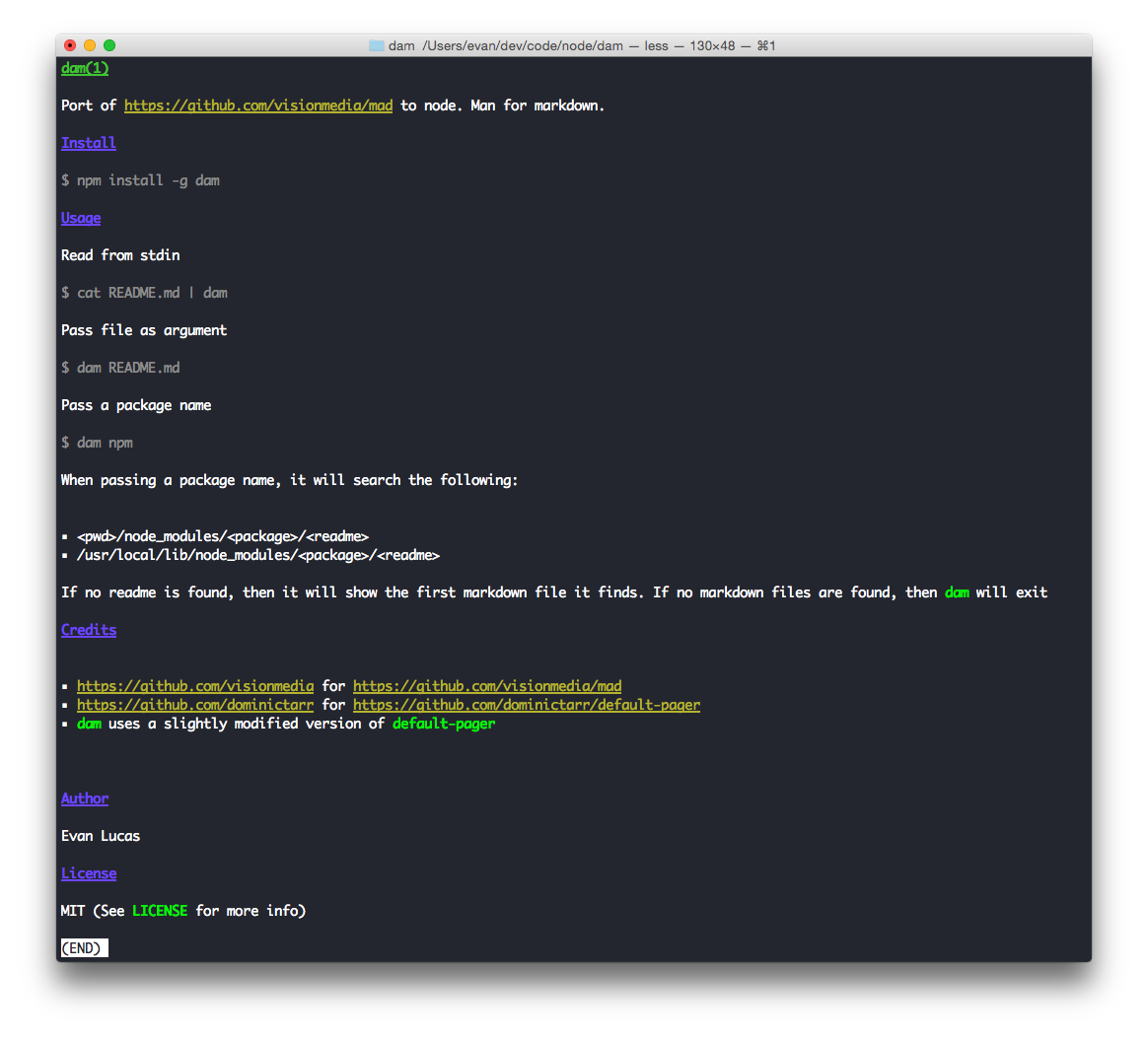Click the folder icon in title bar

(376, 45)
